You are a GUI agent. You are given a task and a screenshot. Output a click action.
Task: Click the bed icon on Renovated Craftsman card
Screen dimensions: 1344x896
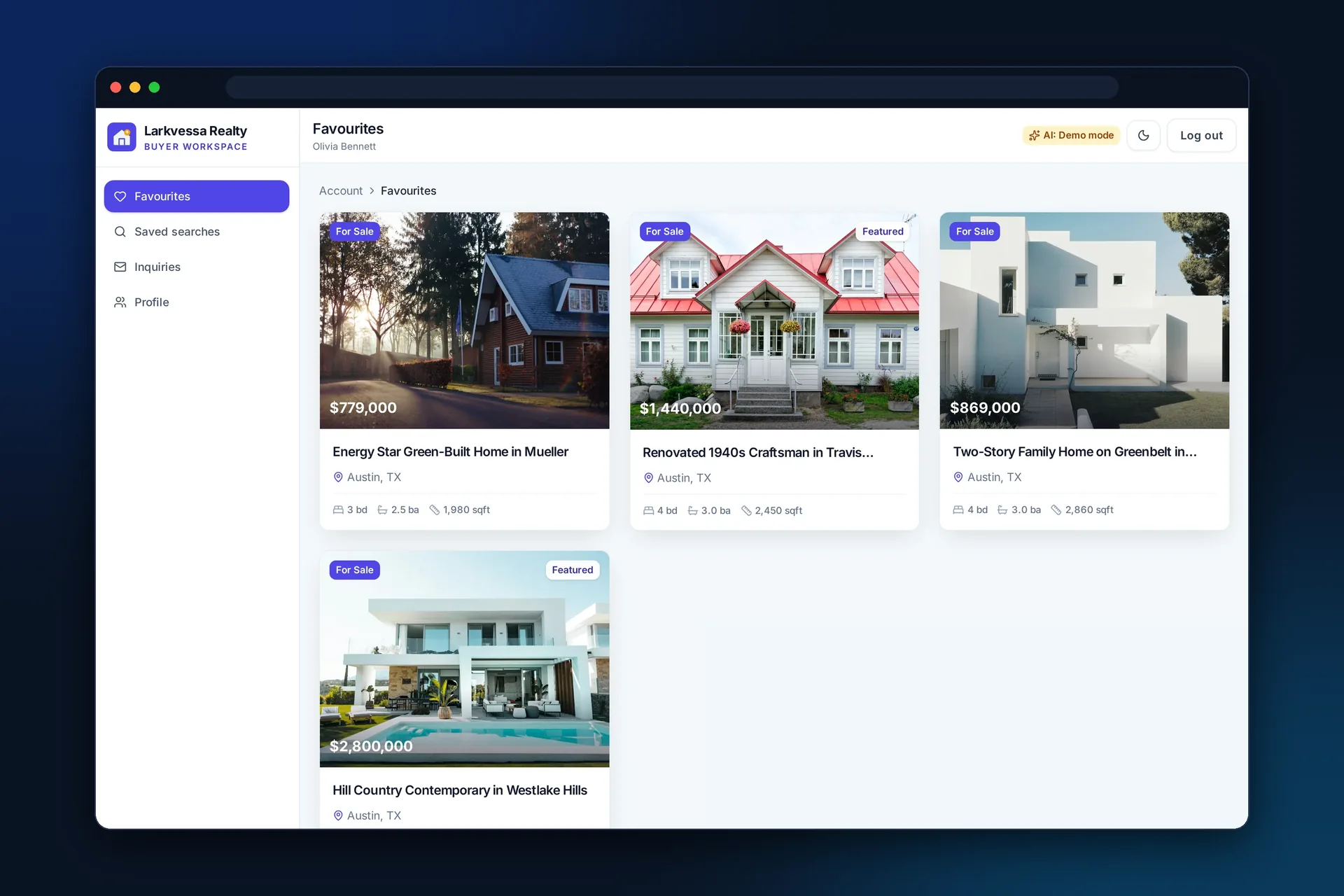point(648,511)
